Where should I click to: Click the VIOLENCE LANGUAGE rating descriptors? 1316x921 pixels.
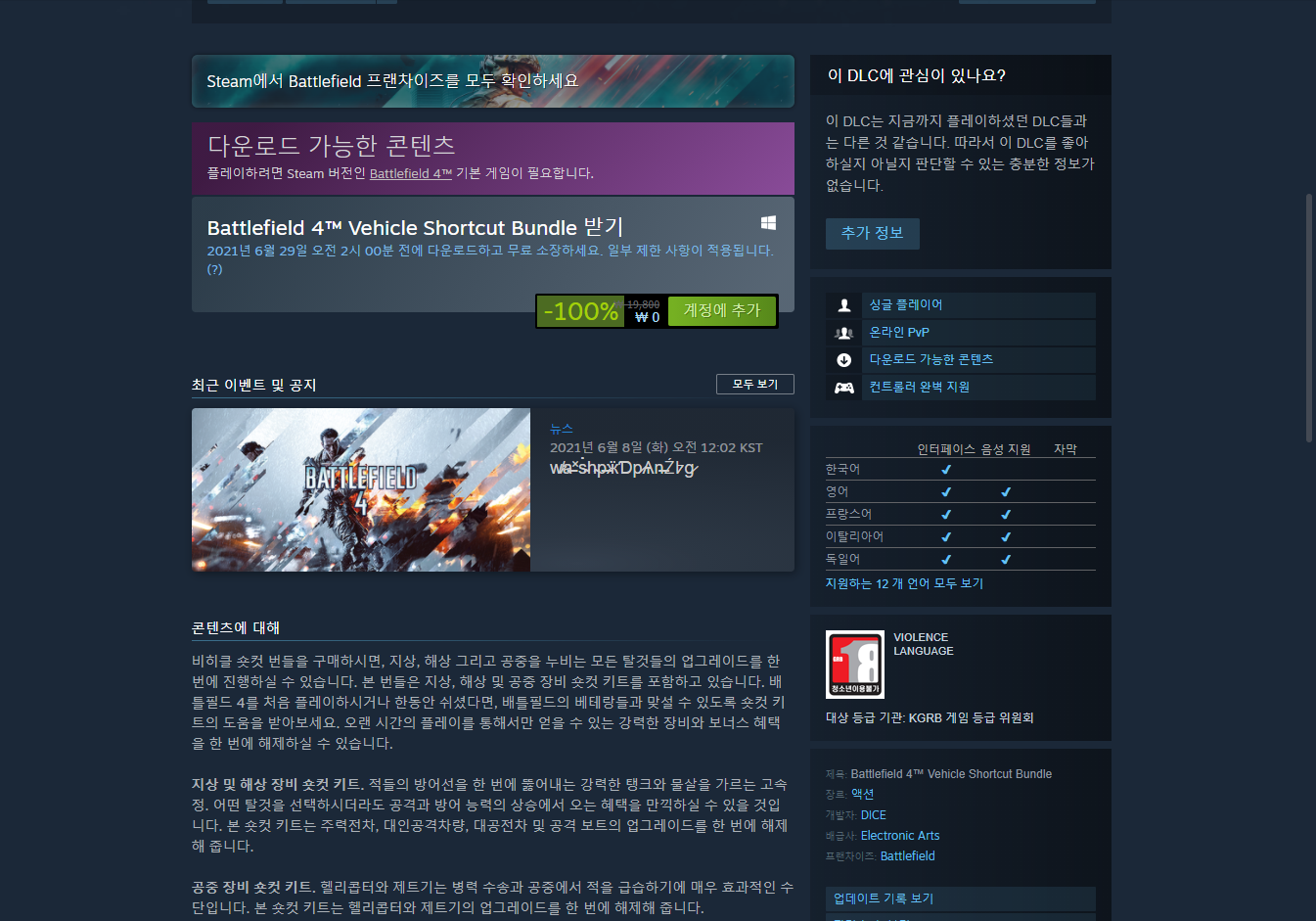tap(923, 644)
